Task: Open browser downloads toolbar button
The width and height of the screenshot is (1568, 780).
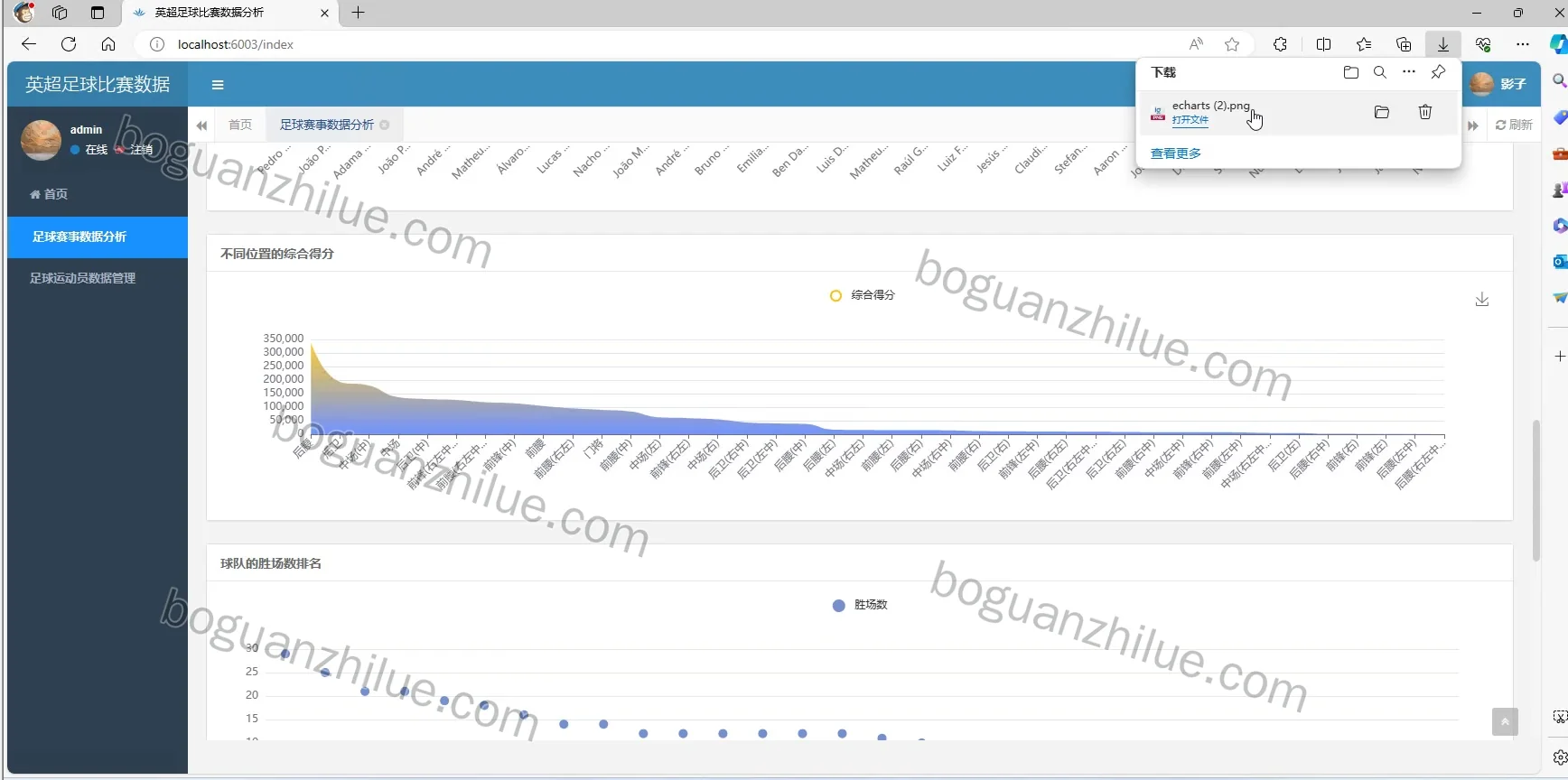Action: [1443, 44]
